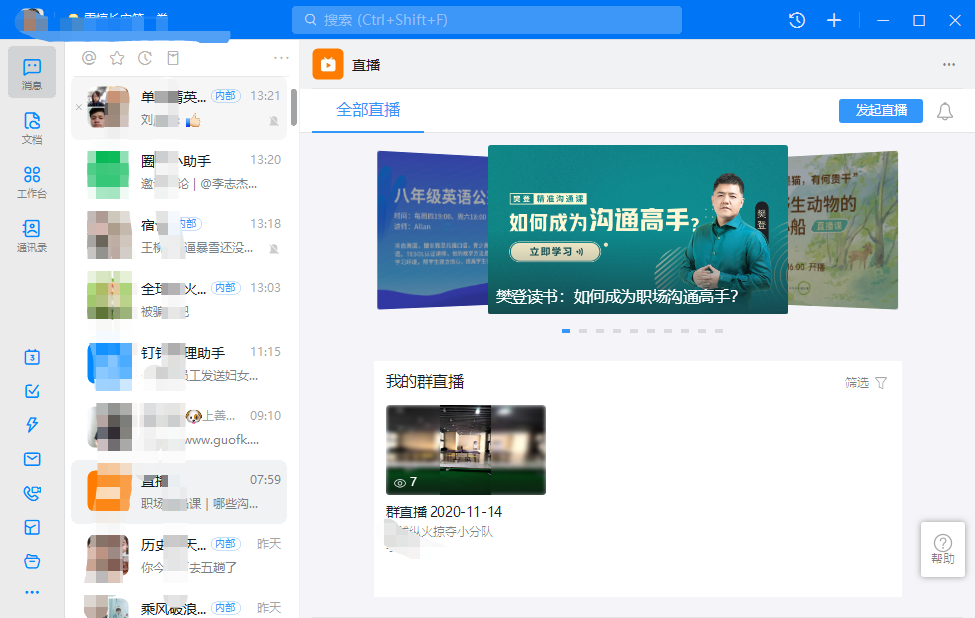Click the notification bell icon beside 发起直播

945,111
